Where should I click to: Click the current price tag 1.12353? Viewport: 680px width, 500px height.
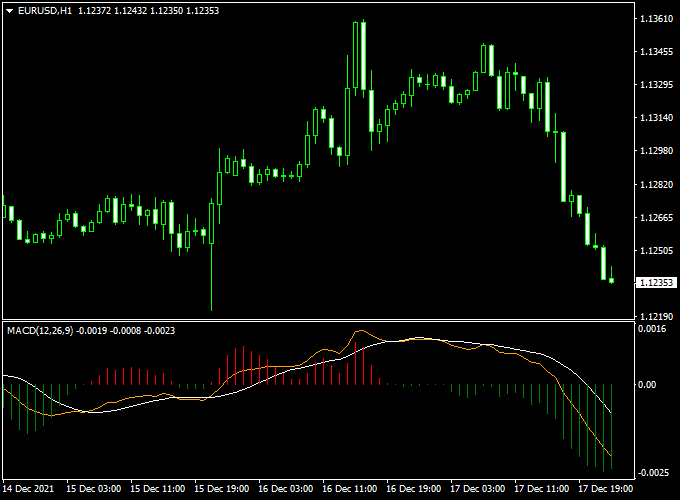(x=657, y=283)
